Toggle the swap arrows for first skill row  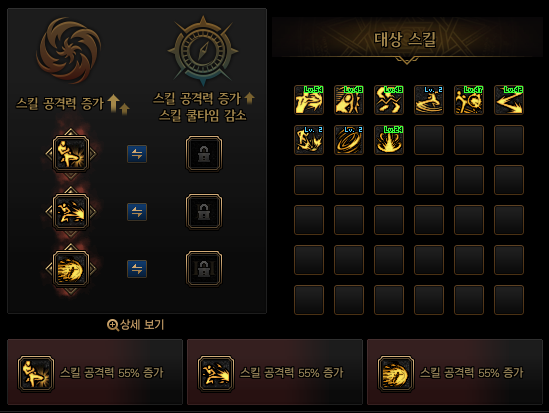(137, 154)
